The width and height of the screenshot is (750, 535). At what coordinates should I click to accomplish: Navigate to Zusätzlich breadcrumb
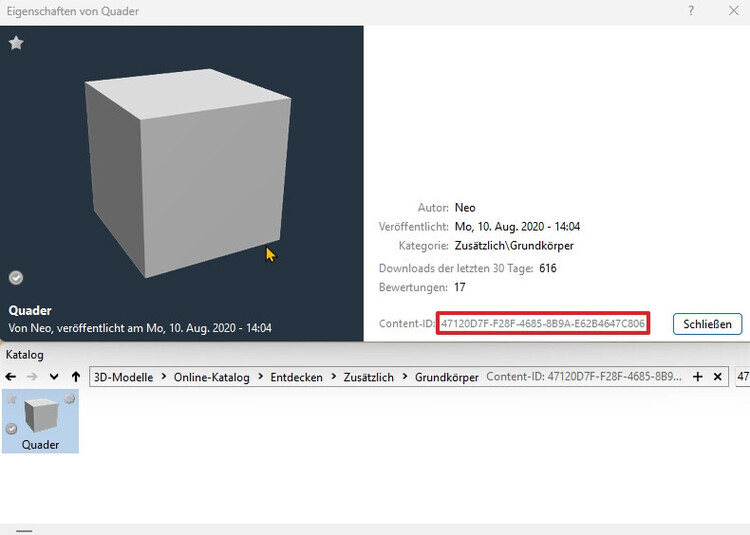369,377
